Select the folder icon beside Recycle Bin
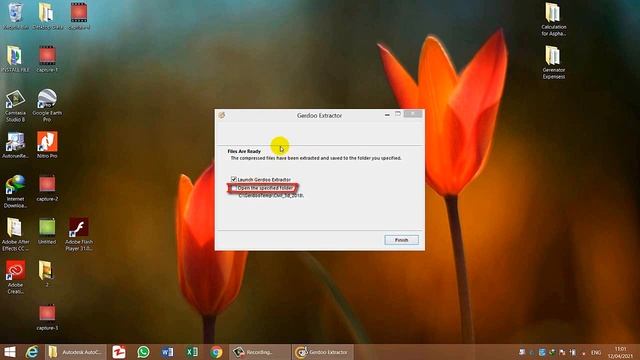The image size is (640, 360). click(x=47, y=16)
